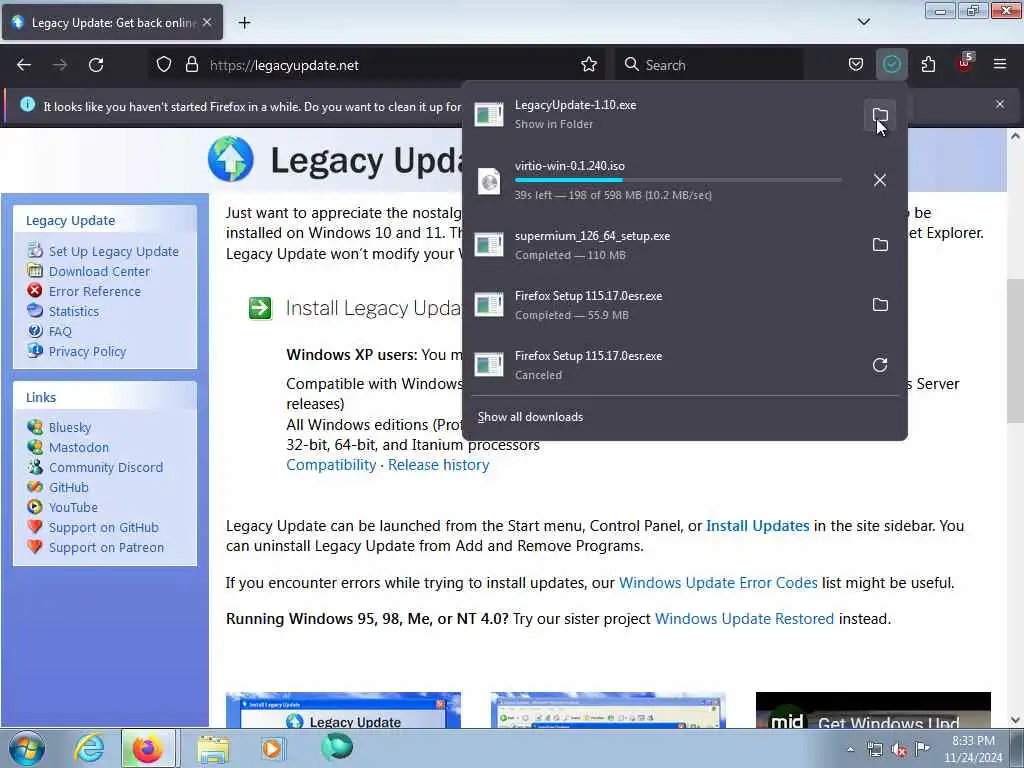Open a new browser tab
The image size is (1024, 768).
point(244,23)
